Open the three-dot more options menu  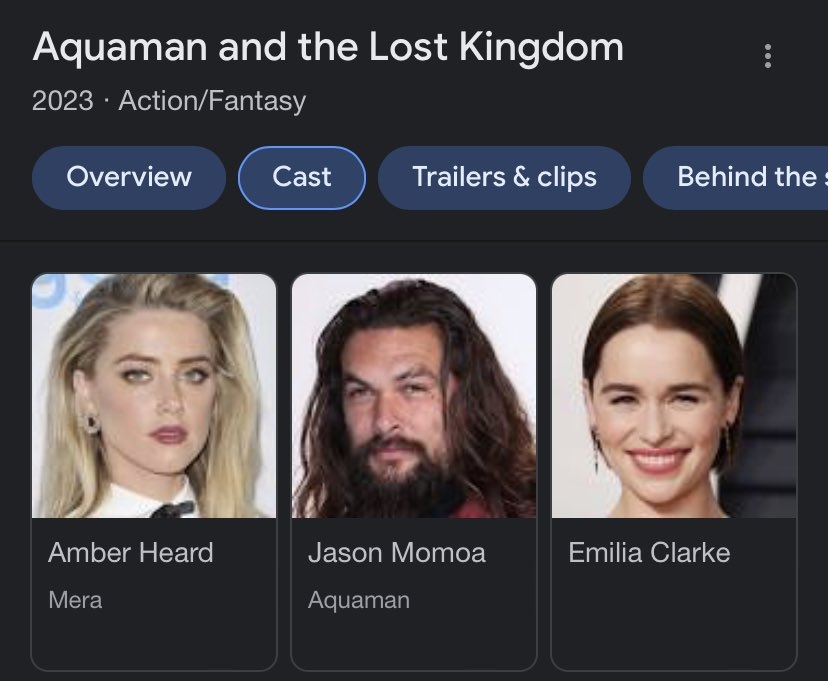click(x=768, y=56)
